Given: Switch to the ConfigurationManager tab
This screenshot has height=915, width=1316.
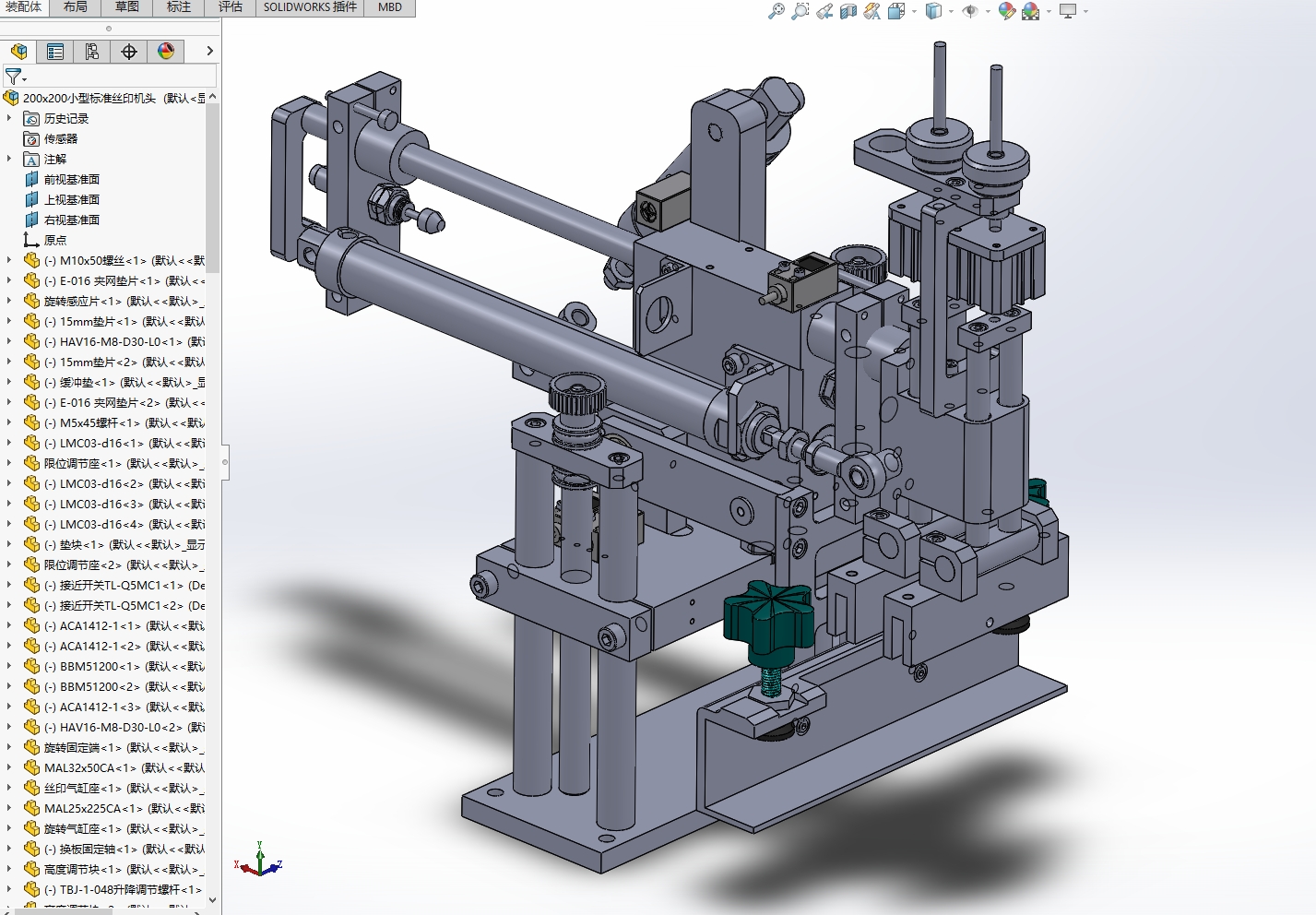Looking at the screenshot, I should point(92,52).
